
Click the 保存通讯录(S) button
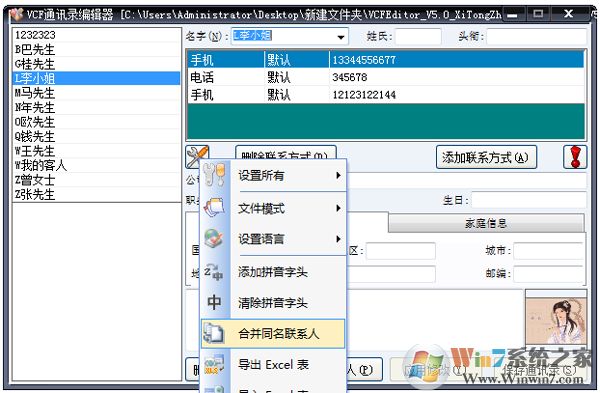pos(540,370)
